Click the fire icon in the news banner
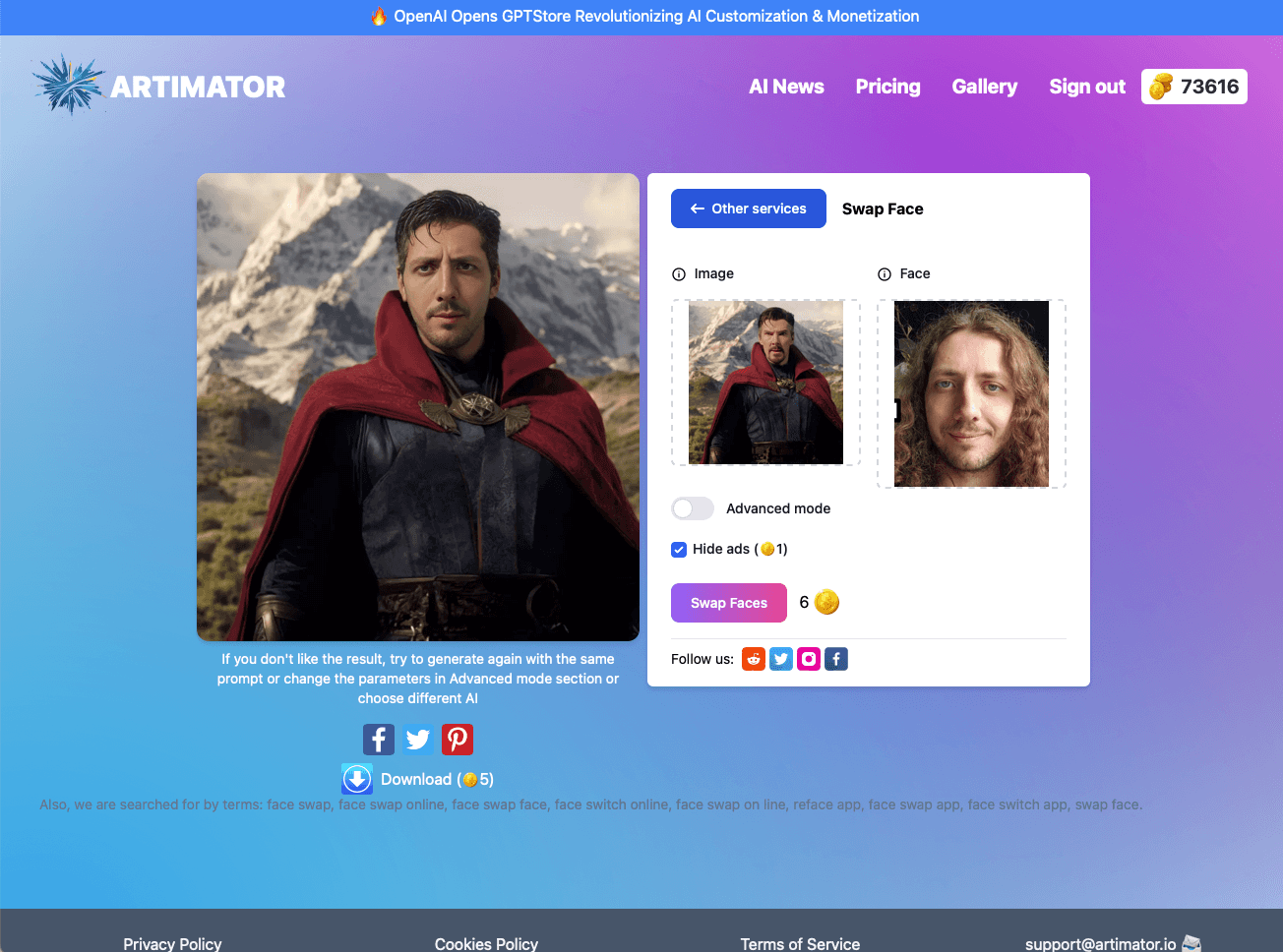 point(379,16)
